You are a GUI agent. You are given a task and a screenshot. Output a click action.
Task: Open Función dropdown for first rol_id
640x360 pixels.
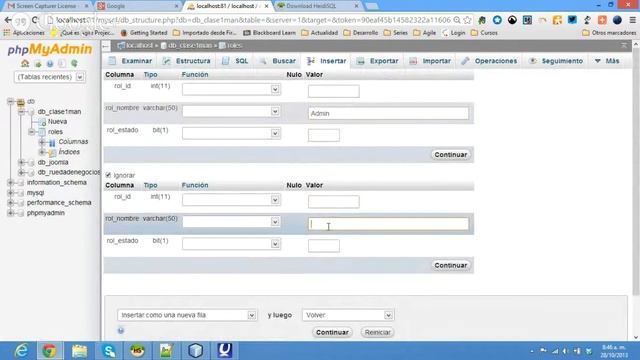pyautogui.click(x=231, y=89)
